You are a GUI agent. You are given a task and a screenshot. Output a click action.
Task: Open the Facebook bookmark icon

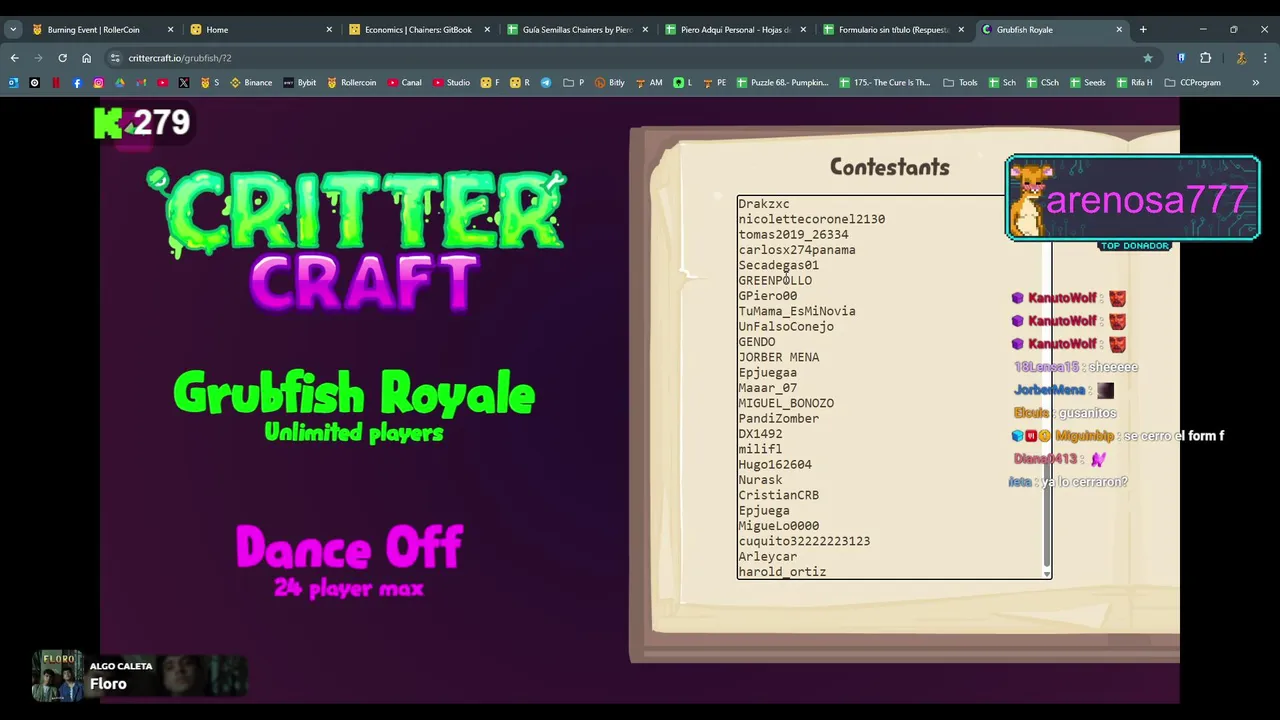77,82
